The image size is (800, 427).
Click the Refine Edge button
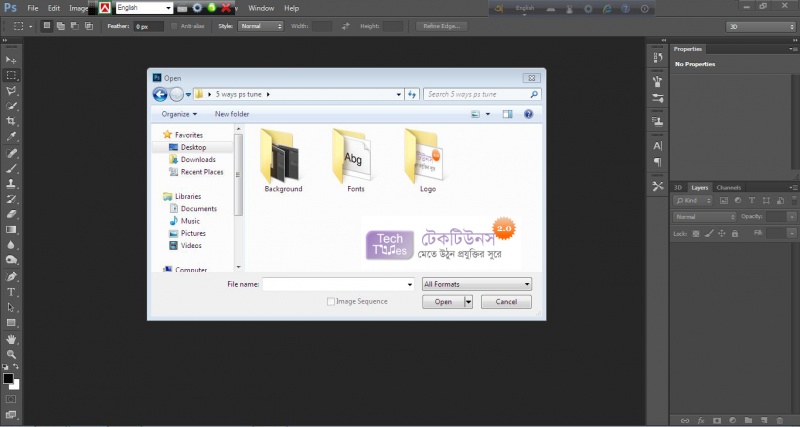coord(442,26)
